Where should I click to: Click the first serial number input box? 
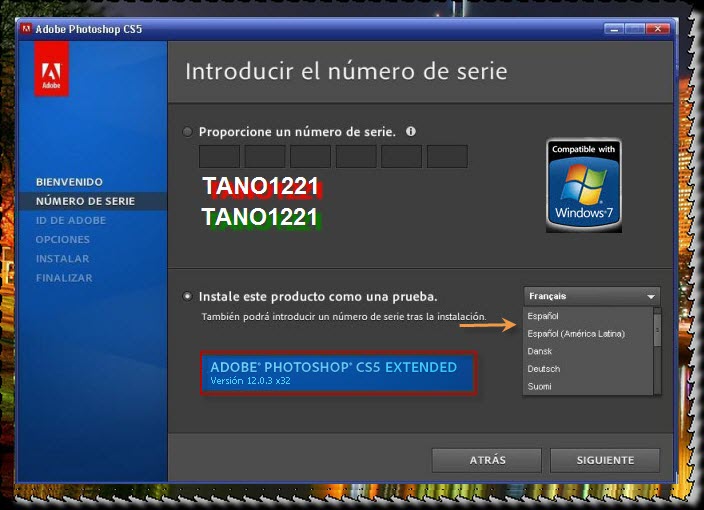pos(219,156)
